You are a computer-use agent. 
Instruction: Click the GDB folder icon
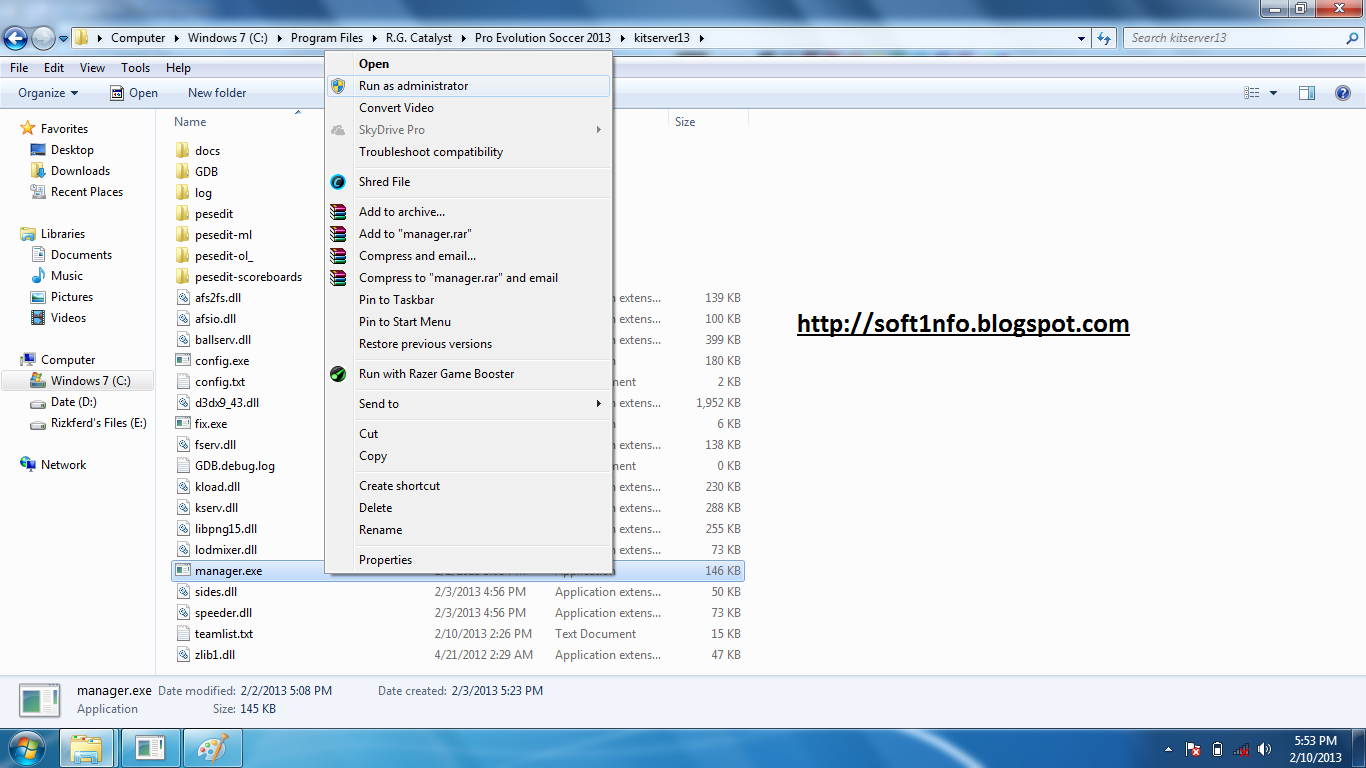click(x=182, y=172)
